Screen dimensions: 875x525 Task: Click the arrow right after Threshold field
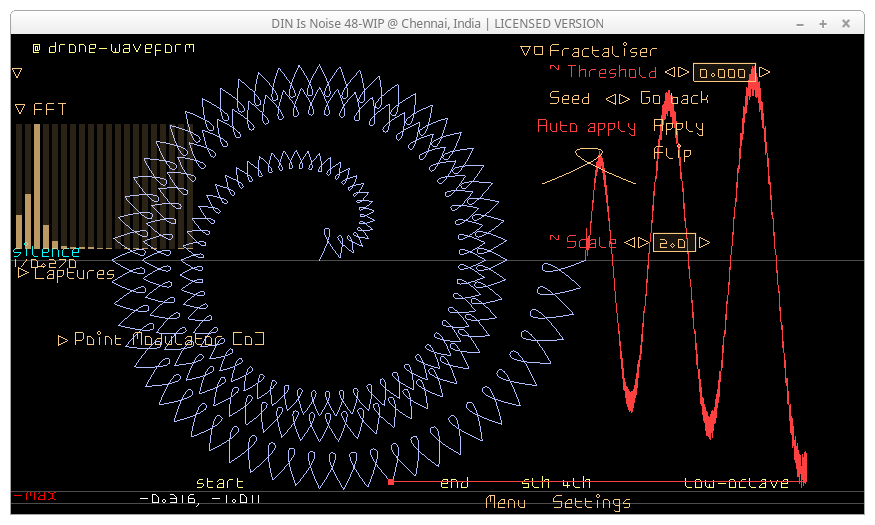[x=765, y=72]
